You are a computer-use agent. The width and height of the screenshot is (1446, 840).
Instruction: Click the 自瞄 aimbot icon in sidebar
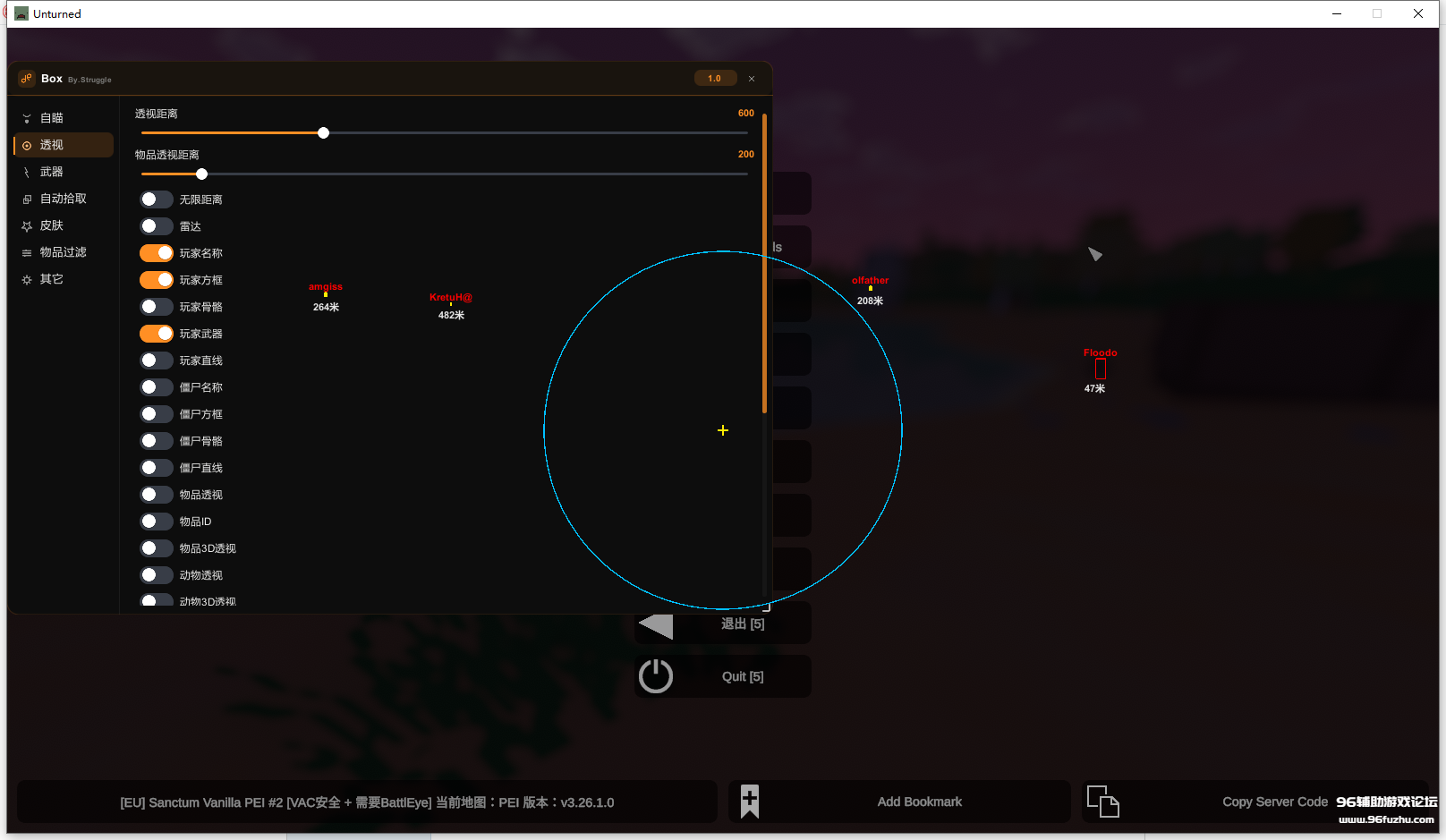pos(27,118)
